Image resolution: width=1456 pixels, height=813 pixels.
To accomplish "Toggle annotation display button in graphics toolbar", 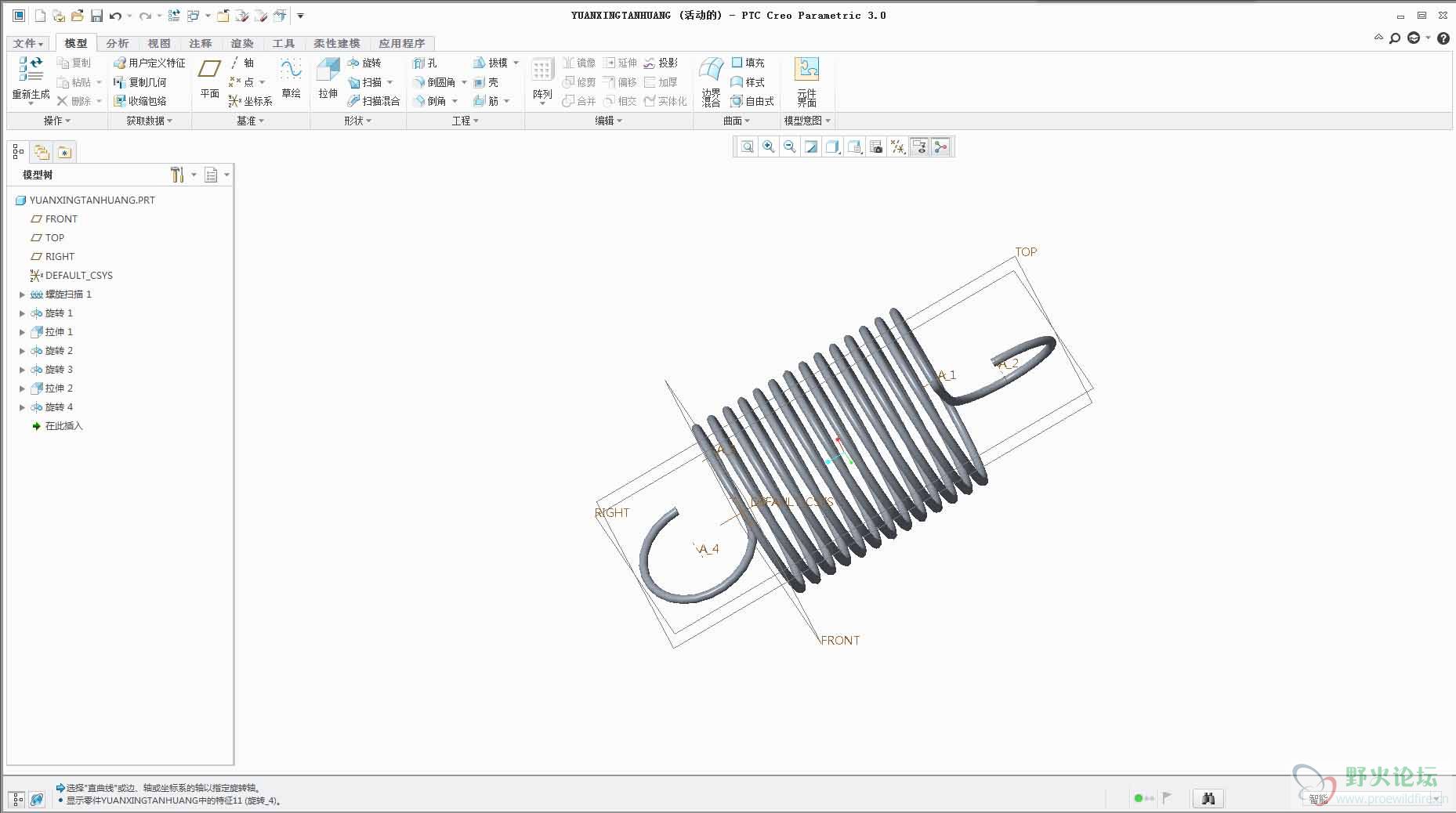I will tap(919, 146).
